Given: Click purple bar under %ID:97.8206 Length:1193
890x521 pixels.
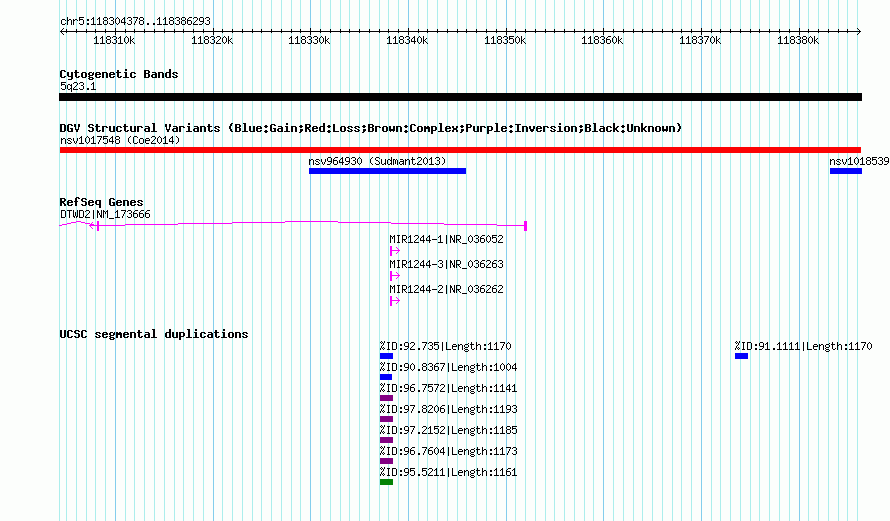Looking at the screenshot, I should 387,419.
